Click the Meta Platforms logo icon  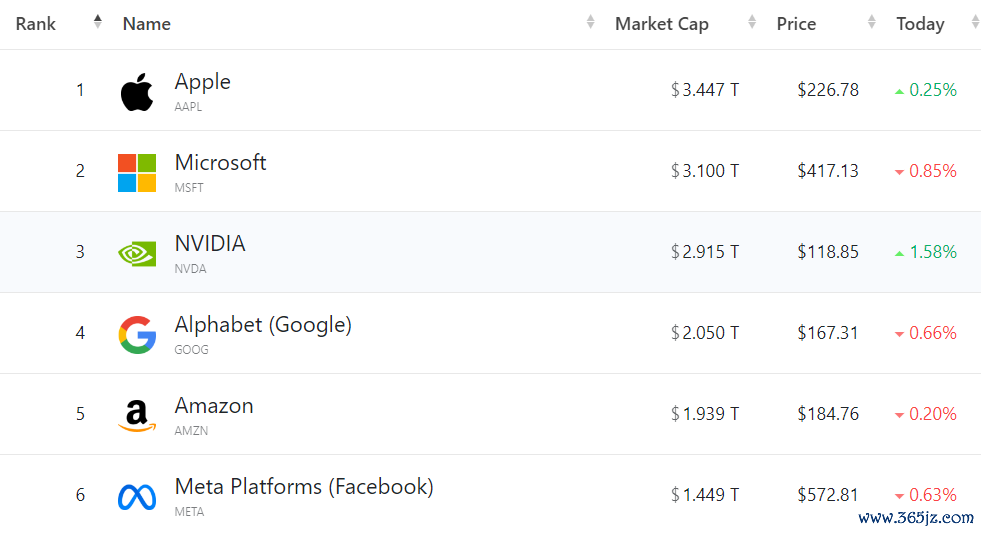pyautogui.click(x=137, y=497)
